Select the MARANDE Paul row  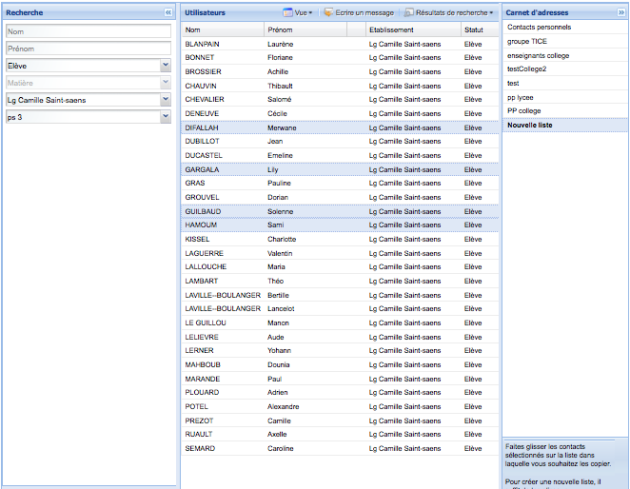point(340,379)
